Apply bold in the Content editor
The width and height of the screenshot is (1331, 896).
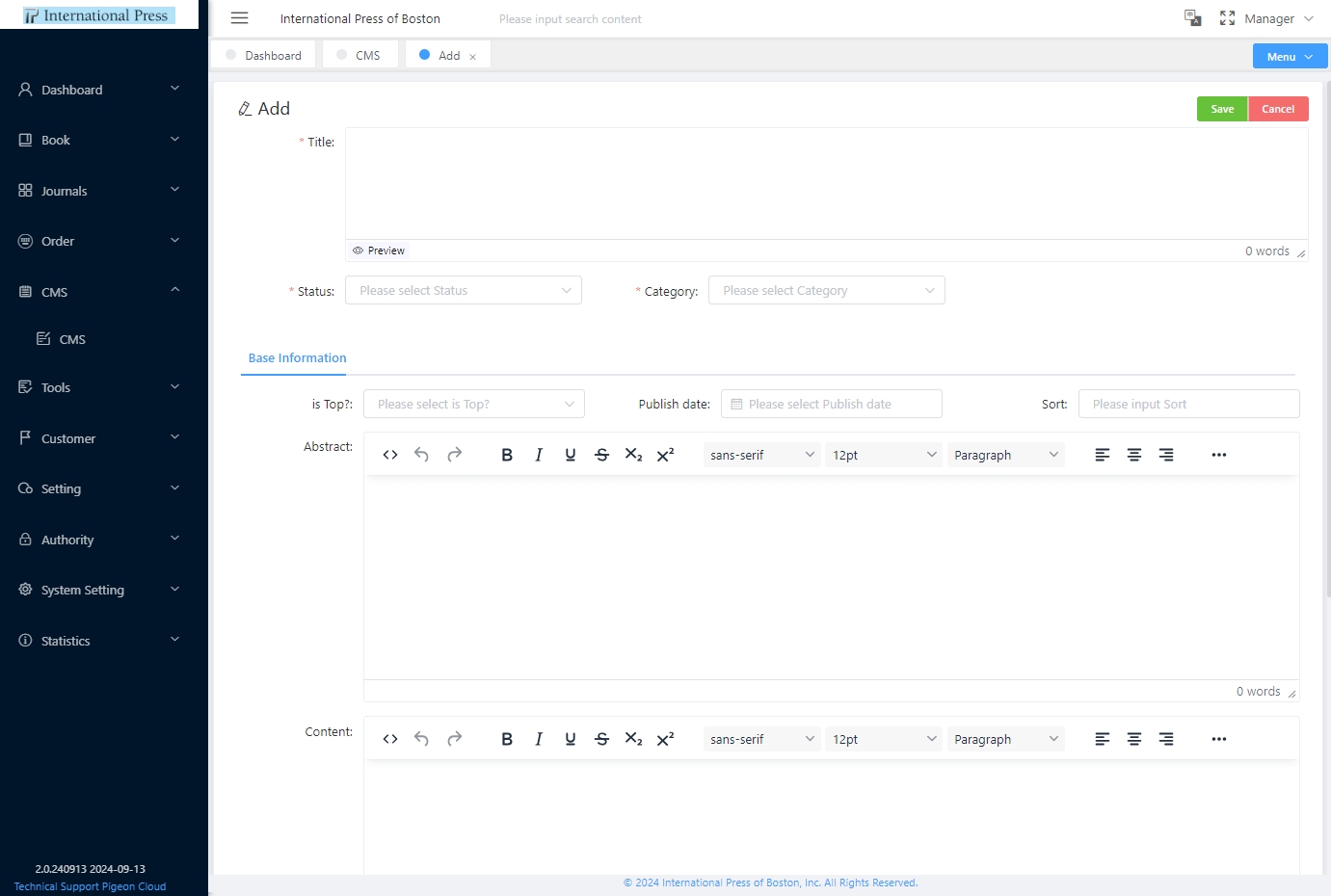(507, 739)
